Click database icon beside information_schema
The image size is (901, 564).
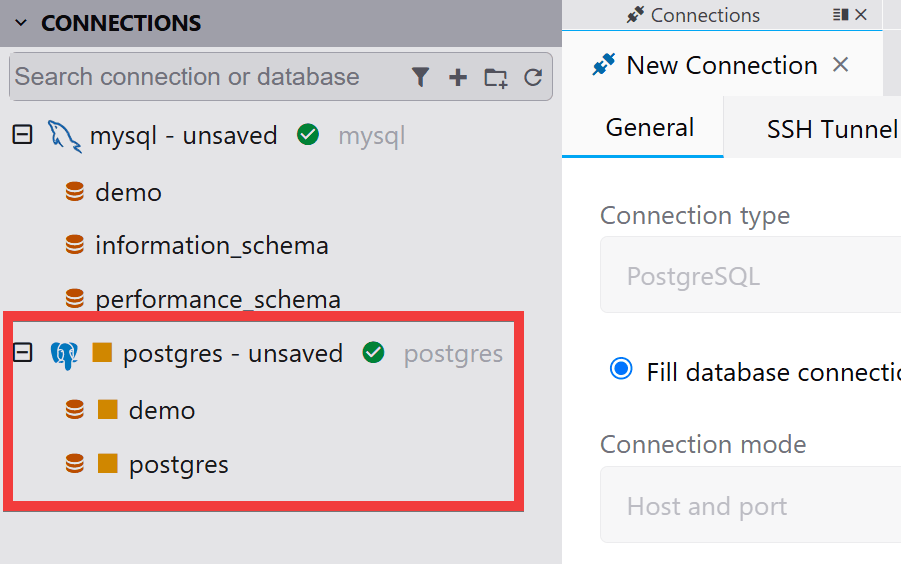(x=75, y=245)
